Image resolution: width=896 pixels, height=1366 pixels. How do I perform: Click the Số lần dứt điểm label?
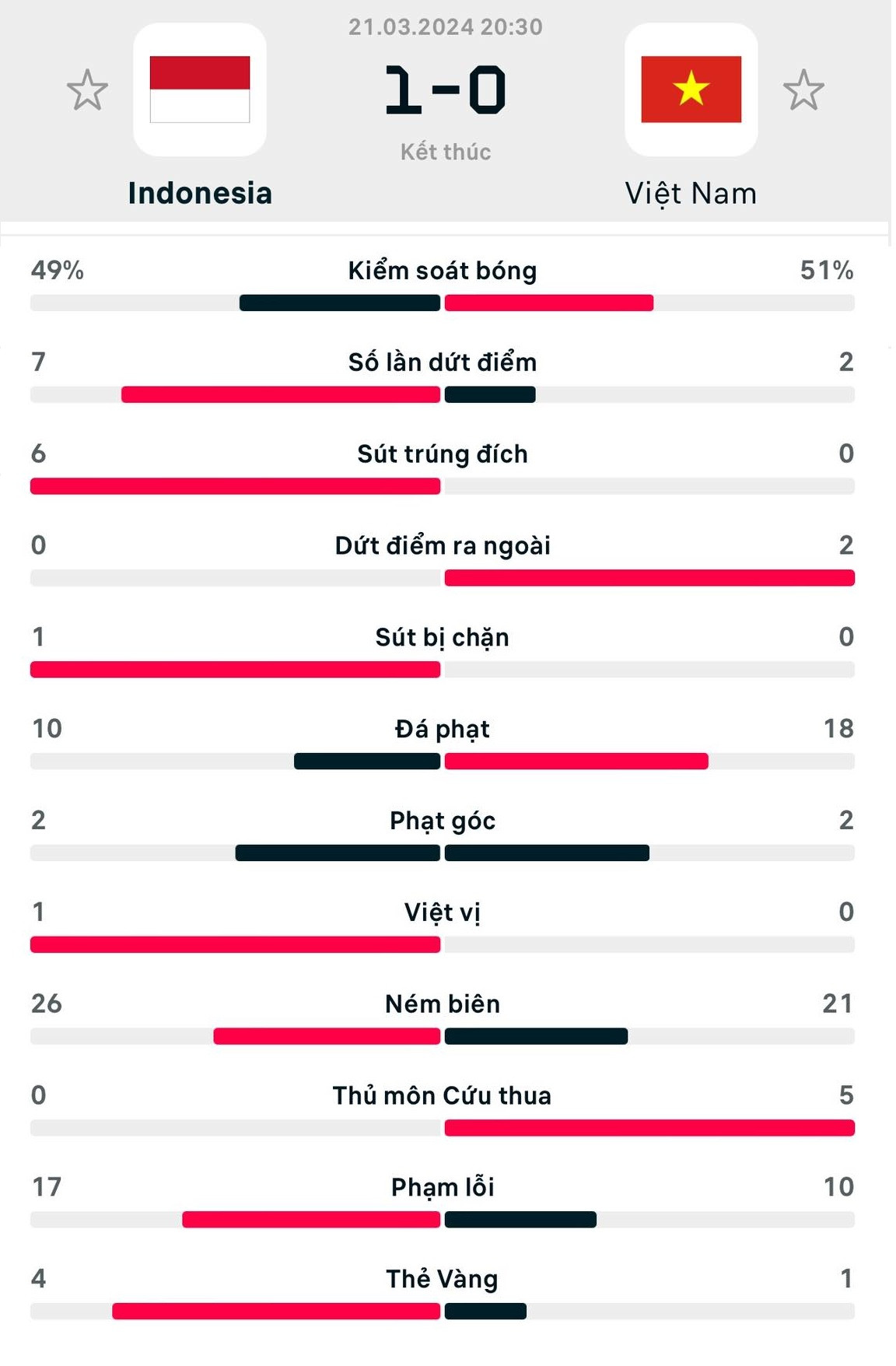[443, 363]
